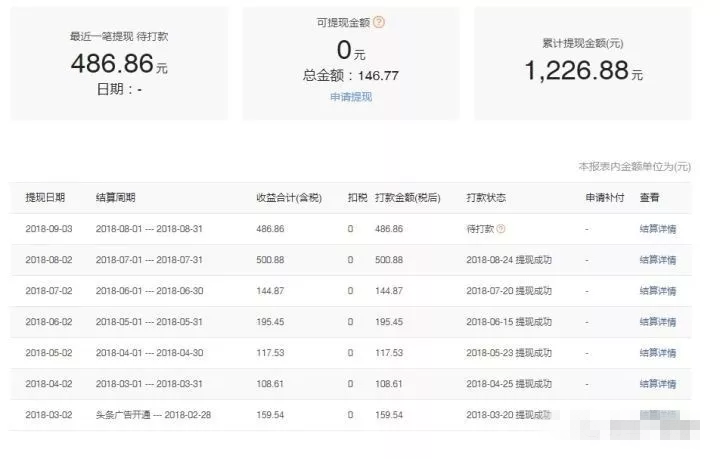Click the 500.88 income total cell
Image resolution: width=720 pixels, height=459 pixels.
270,260
